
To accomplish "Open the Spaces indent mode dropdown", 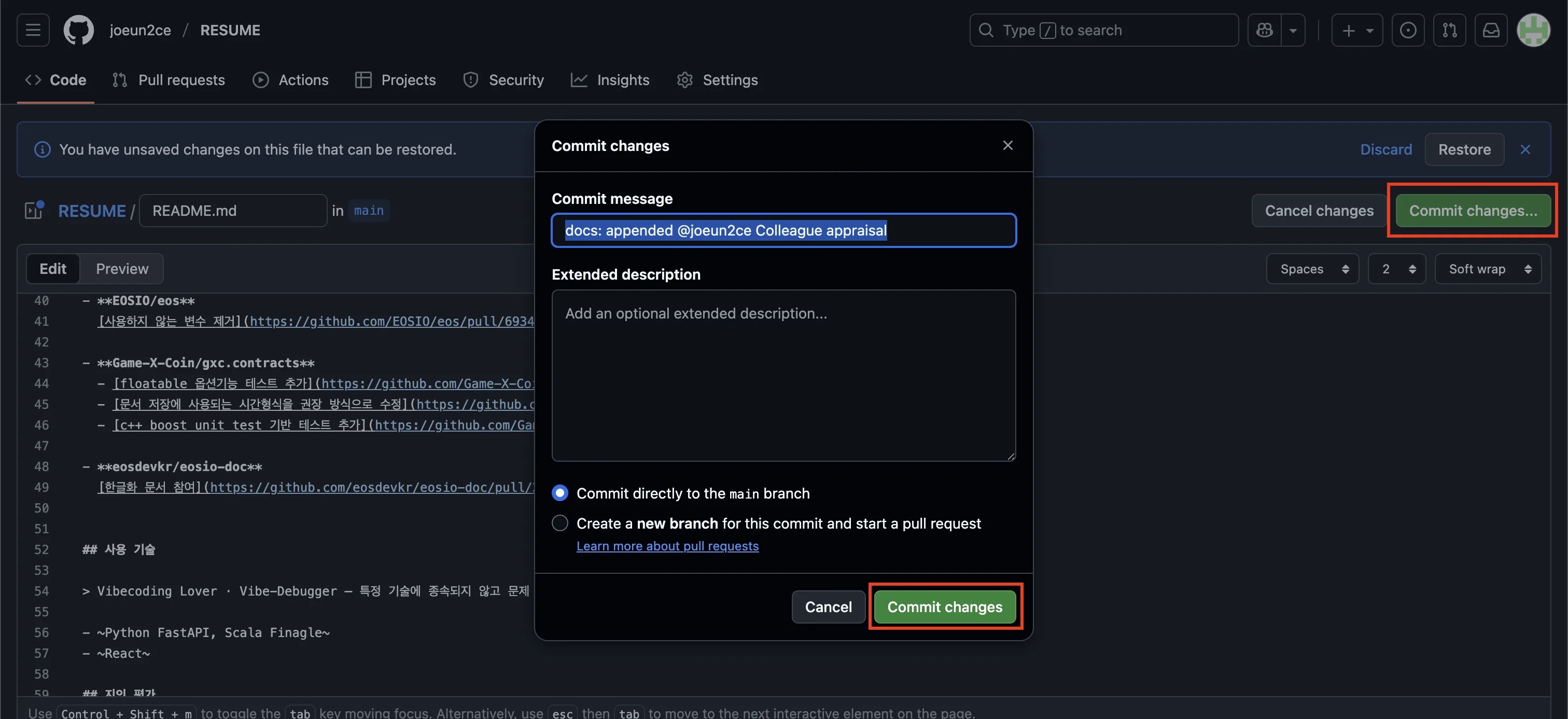I will (x=1312, y=269).
